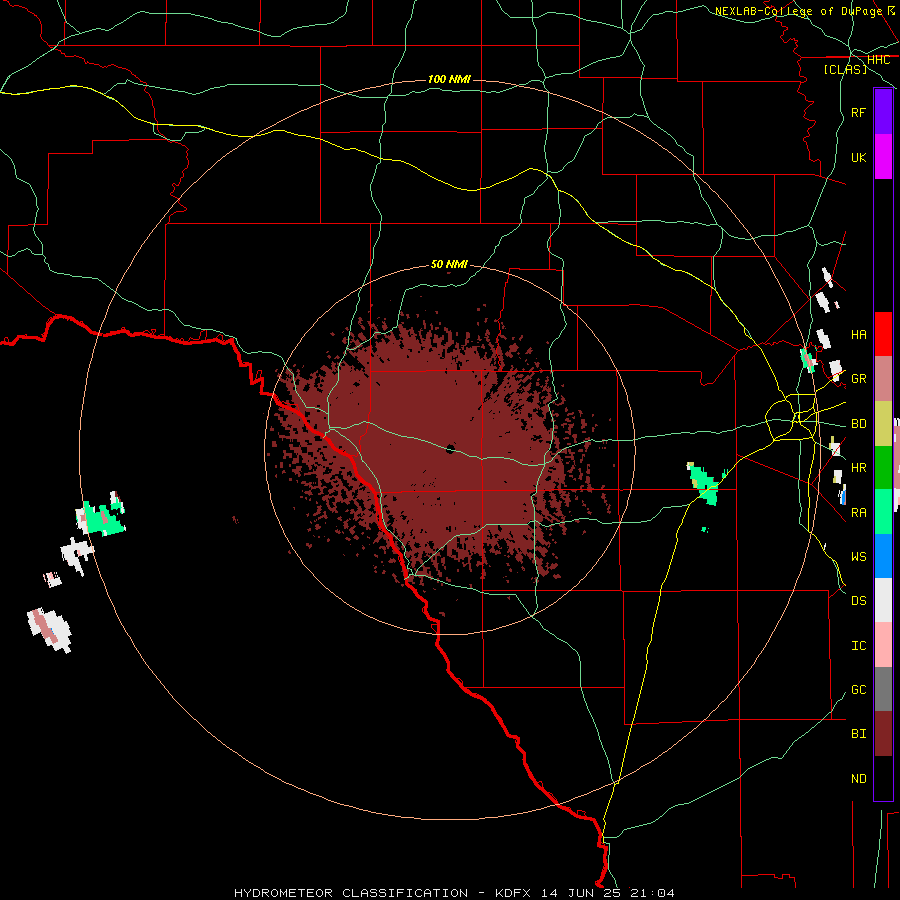Image resolution: width=900 pixels, height=900 pixels.
Task: Click the purple RF legend color swatch
Action: point(883,112)
